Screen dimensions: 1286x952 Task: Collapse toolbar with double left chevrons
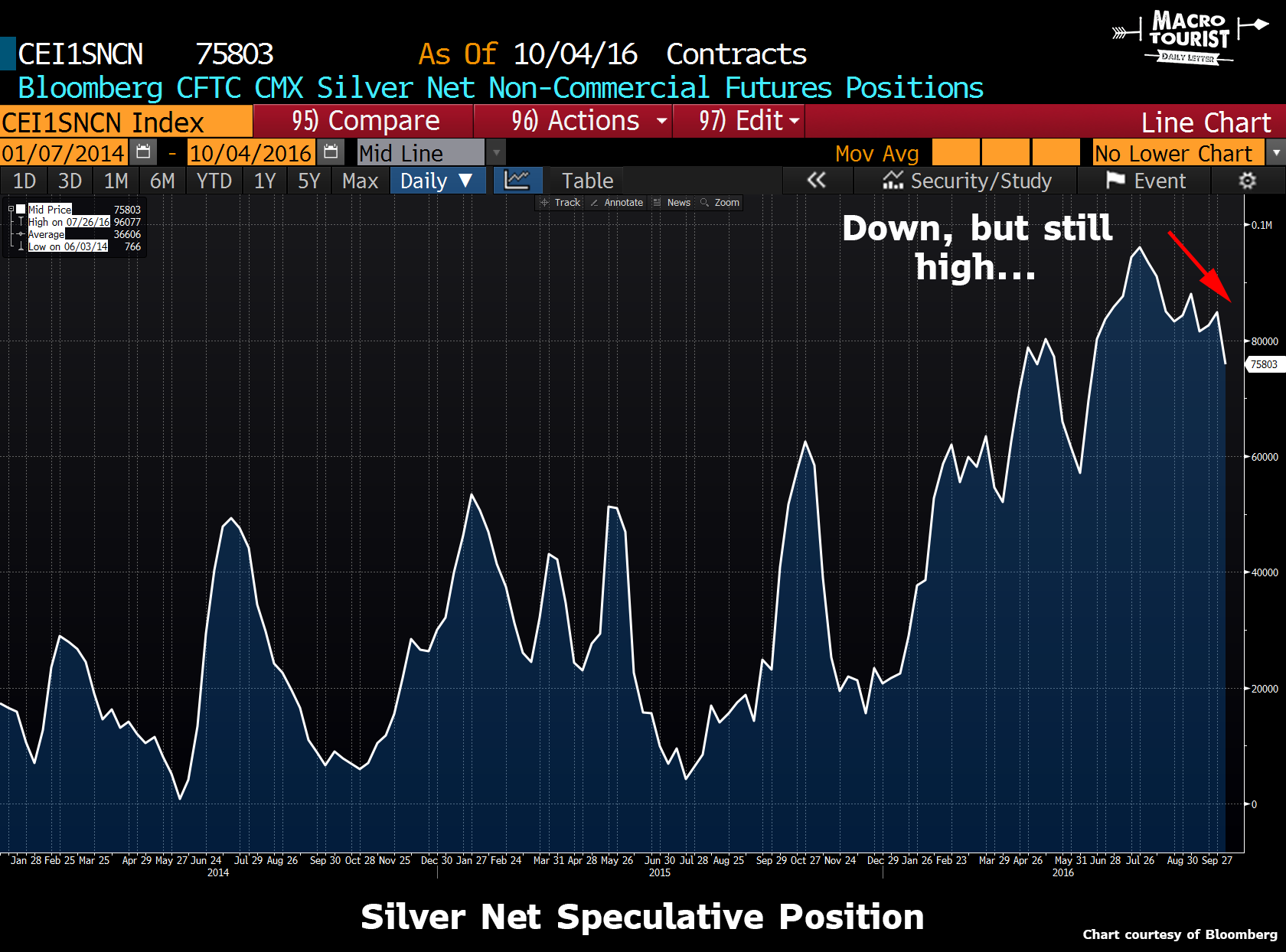(817, 181)
